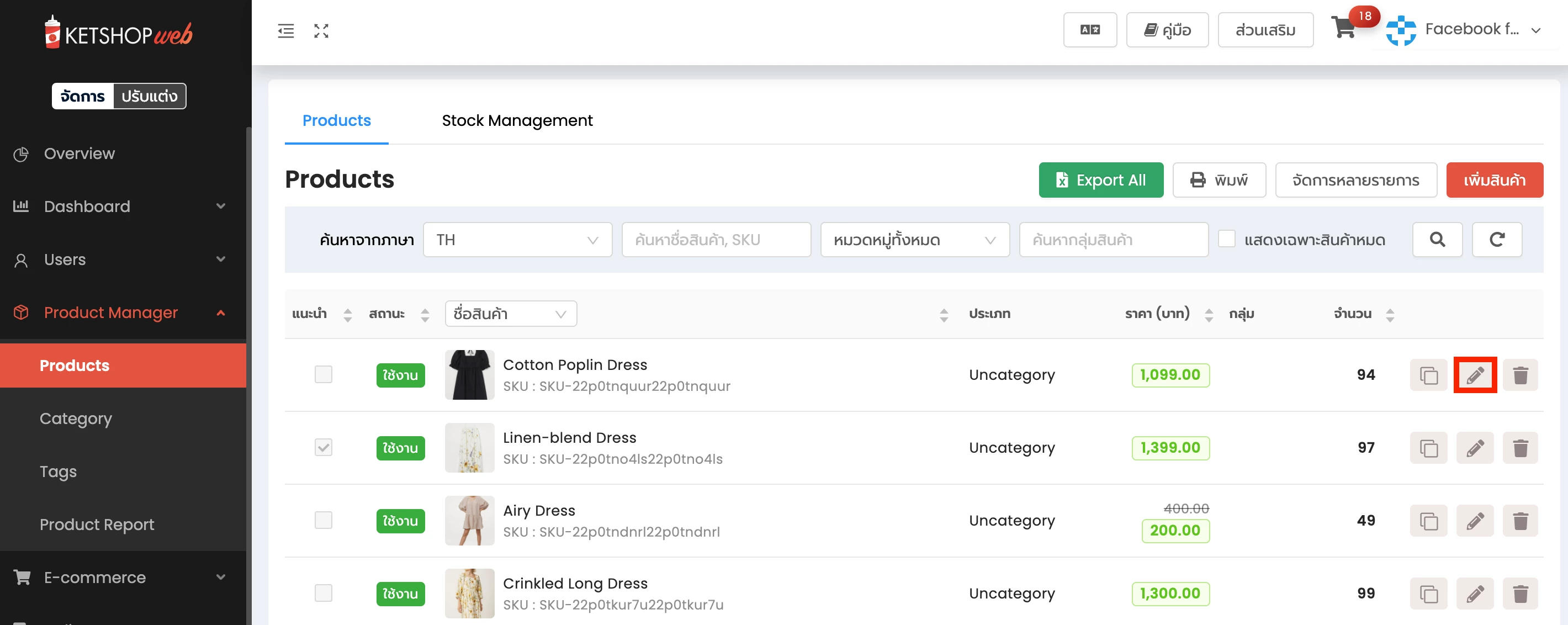The height and width of the screenshot is (625, 1568).
Task: Toggle ใช้งาน status of Crinkled Long Dress
Action: click(400, 594)
